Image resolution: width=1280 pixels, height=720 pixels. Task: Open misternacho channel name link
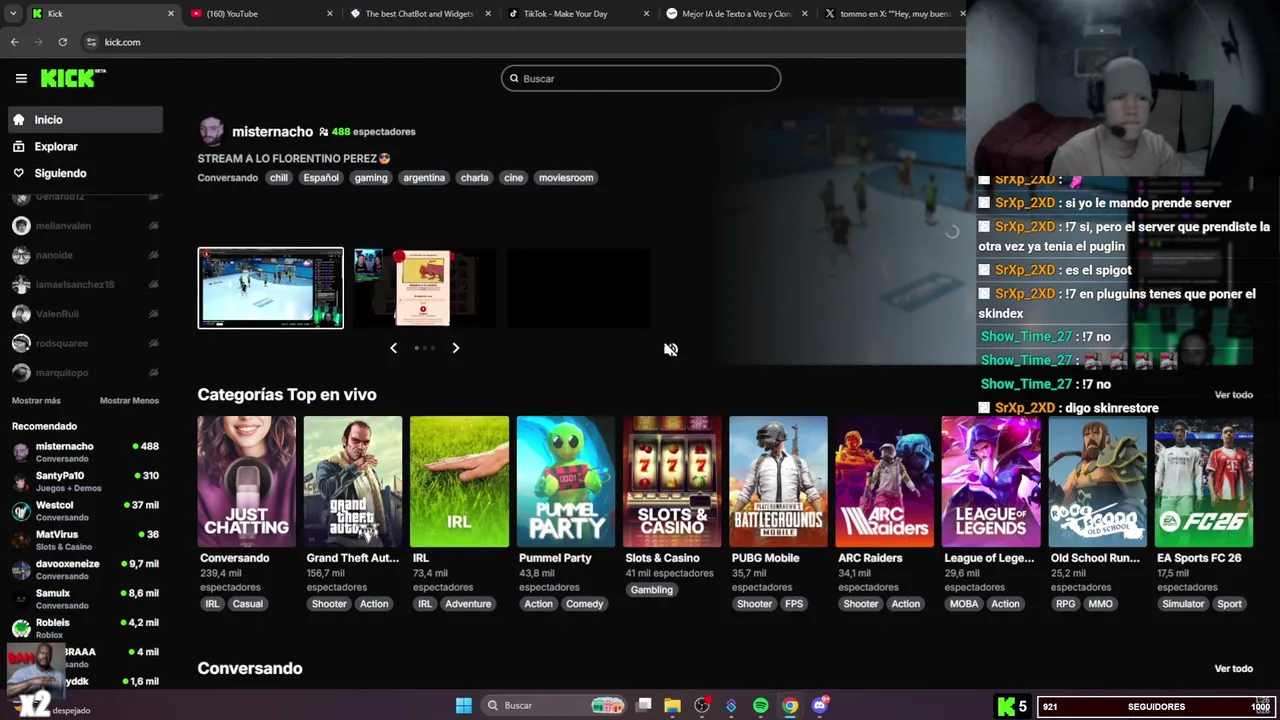272,132
